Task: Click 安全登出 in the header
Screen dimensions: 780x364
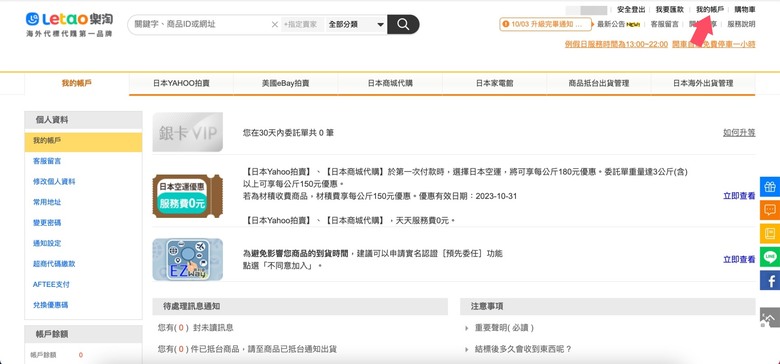Action: click(631, 9)
